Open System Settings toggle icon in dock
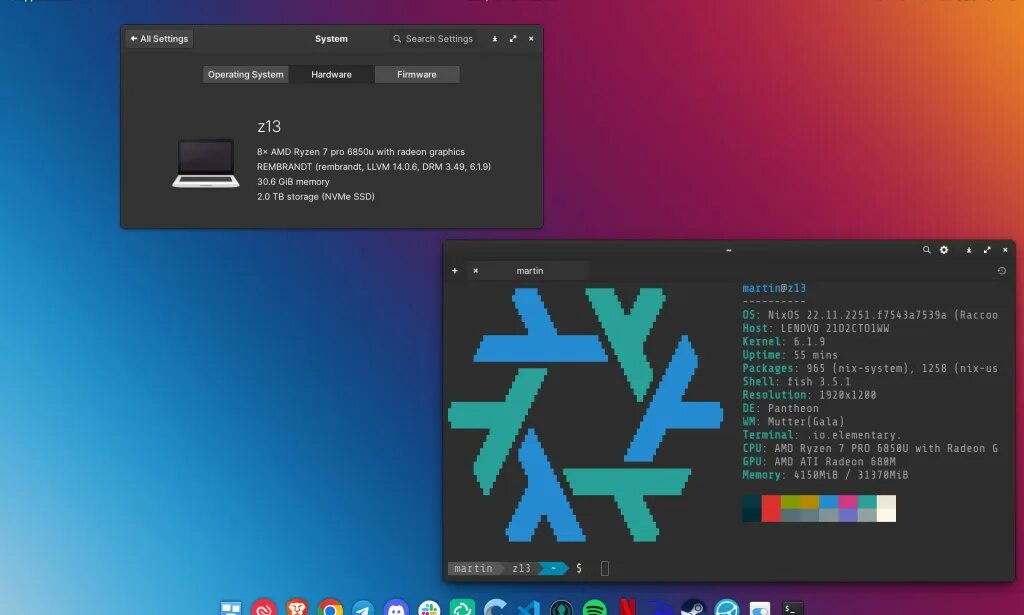The width and height of the screenshot is (1024, 615). point(760,609)
